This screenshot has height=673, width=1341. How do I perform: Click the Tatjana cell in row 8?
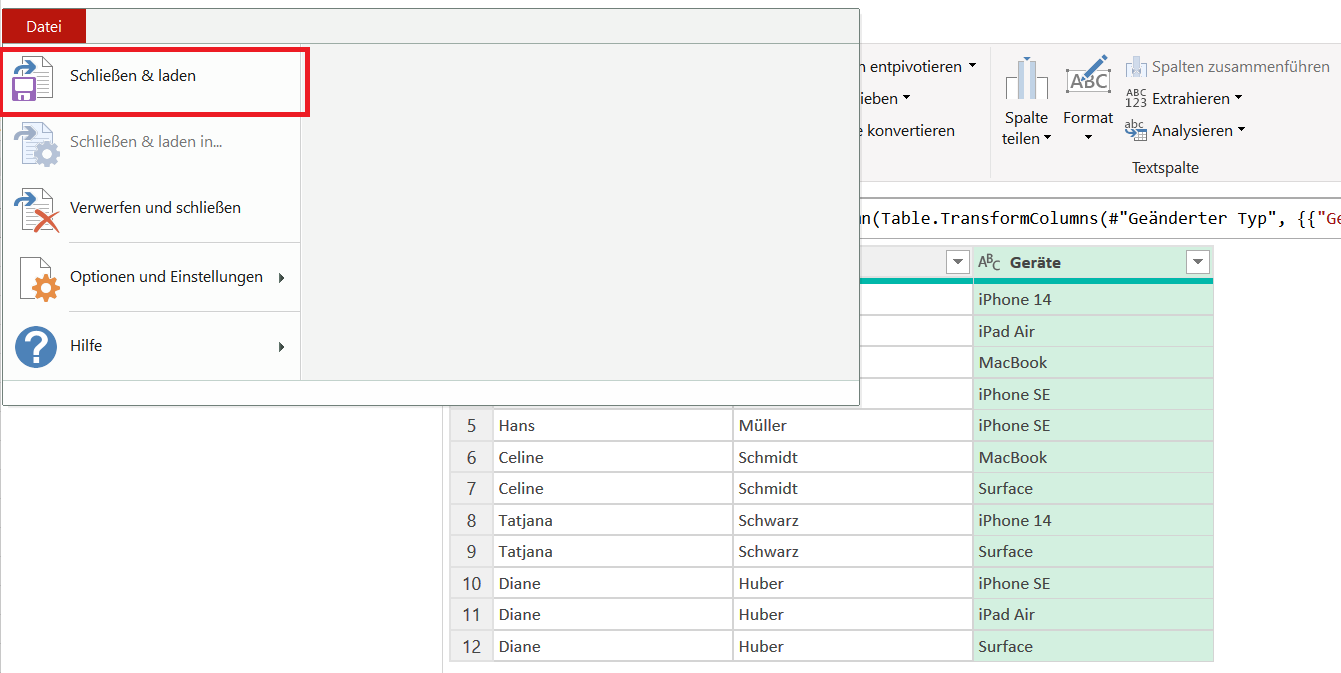coord(613,521)
